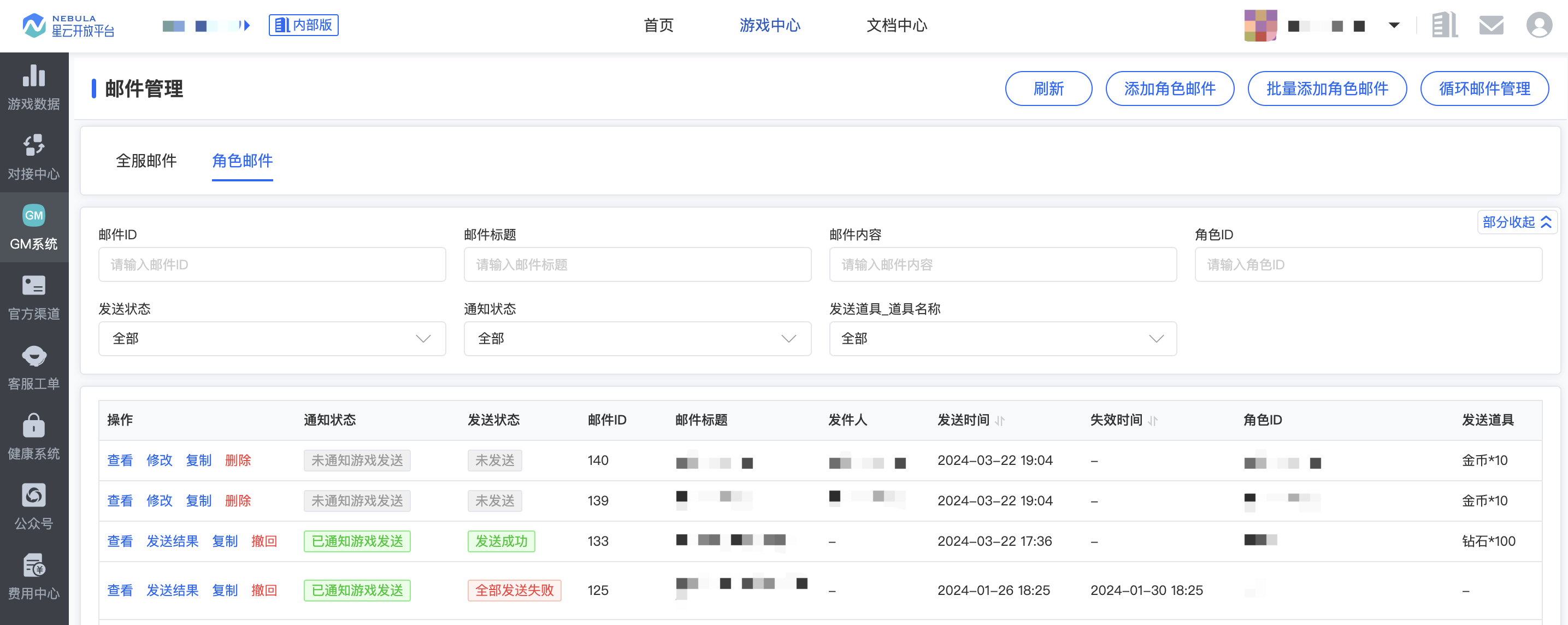View mail 140 with 查看

(120, 461)
